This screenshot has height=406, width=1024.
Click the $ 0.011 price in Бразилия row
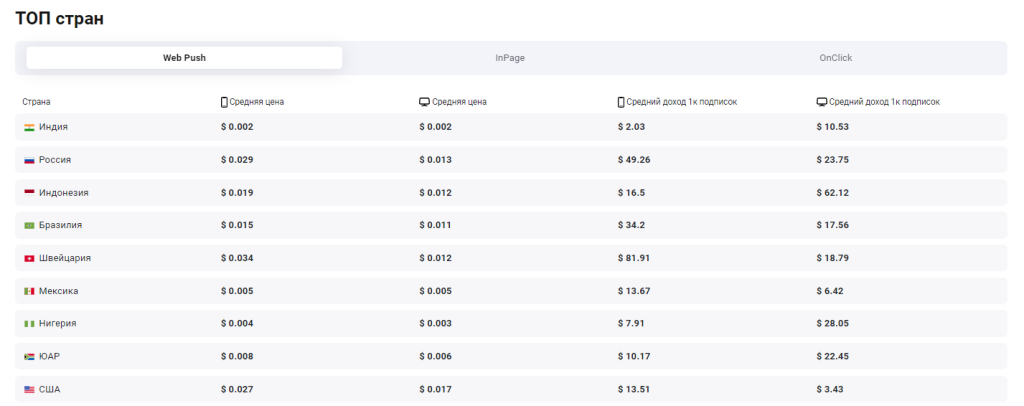436,225
